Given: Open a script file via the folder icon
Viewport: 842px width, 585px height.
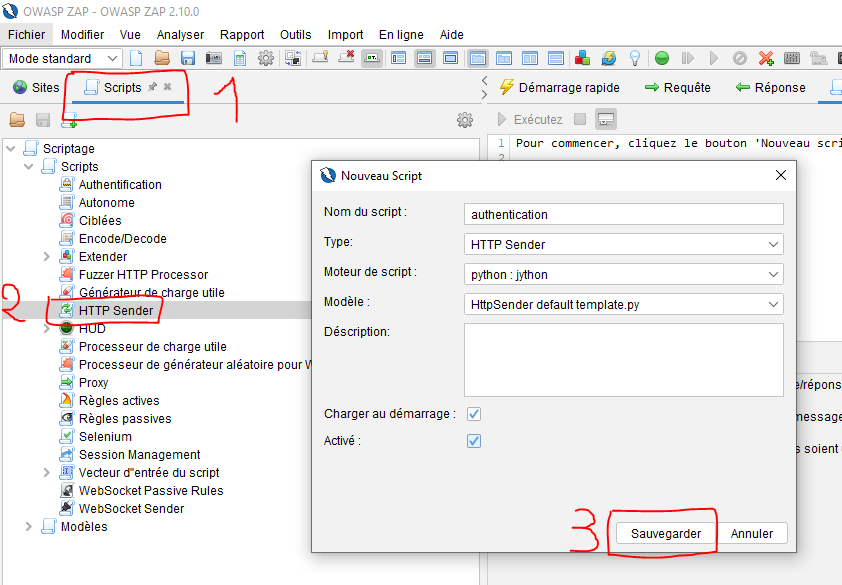Looking at the screenshot, I should (17, 119).
